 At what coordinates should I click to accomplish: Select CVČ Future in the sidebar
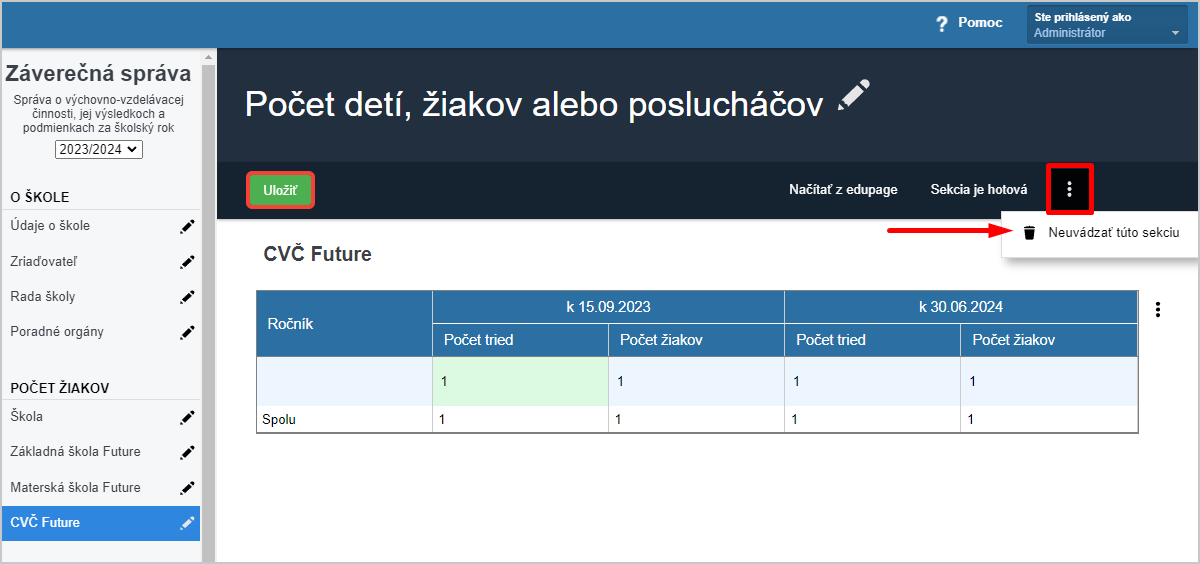pos(100,523)
